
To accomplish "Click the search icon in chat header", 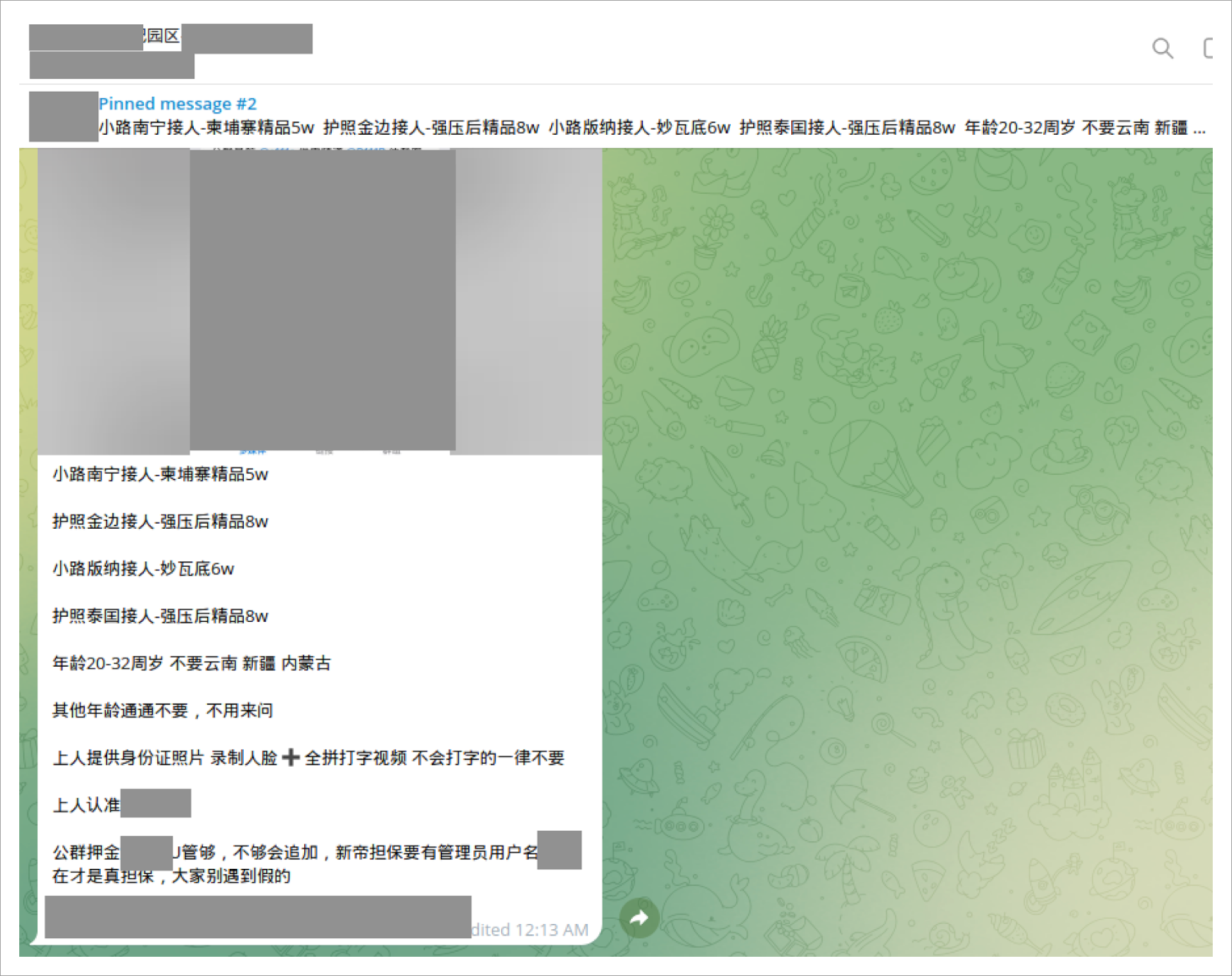I will pos(1162,49).
